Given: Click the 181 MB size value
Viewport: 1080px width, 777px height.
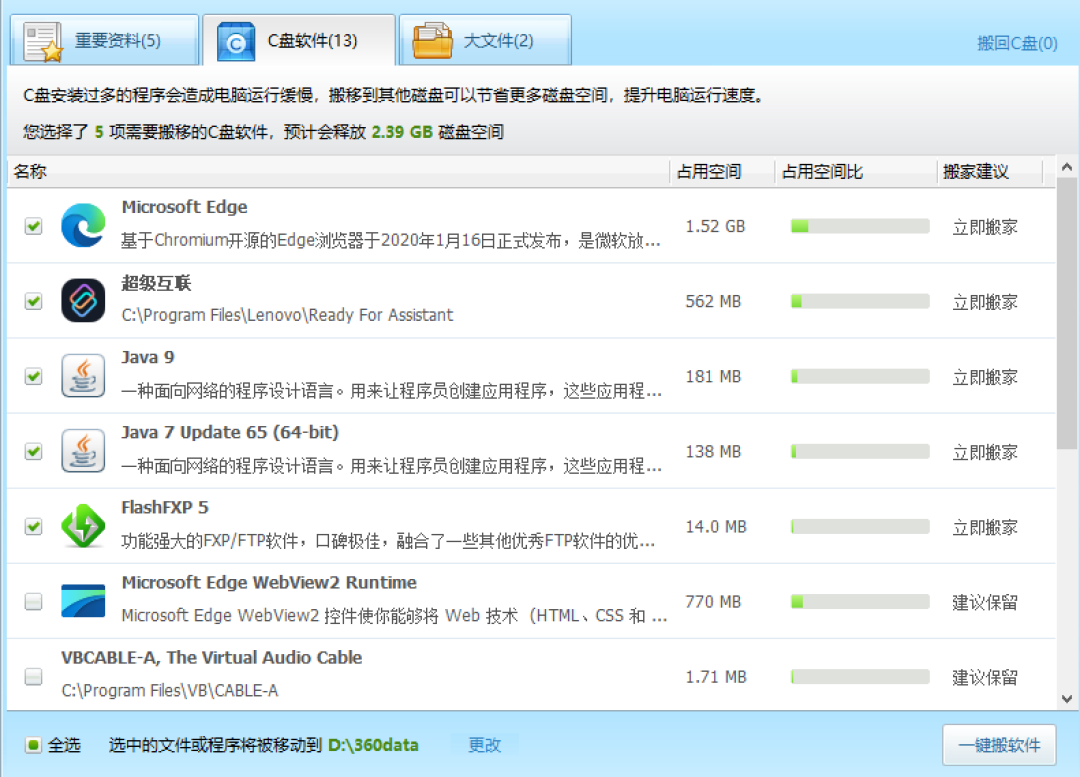Looking at the screenshot, I should point(714,376).
